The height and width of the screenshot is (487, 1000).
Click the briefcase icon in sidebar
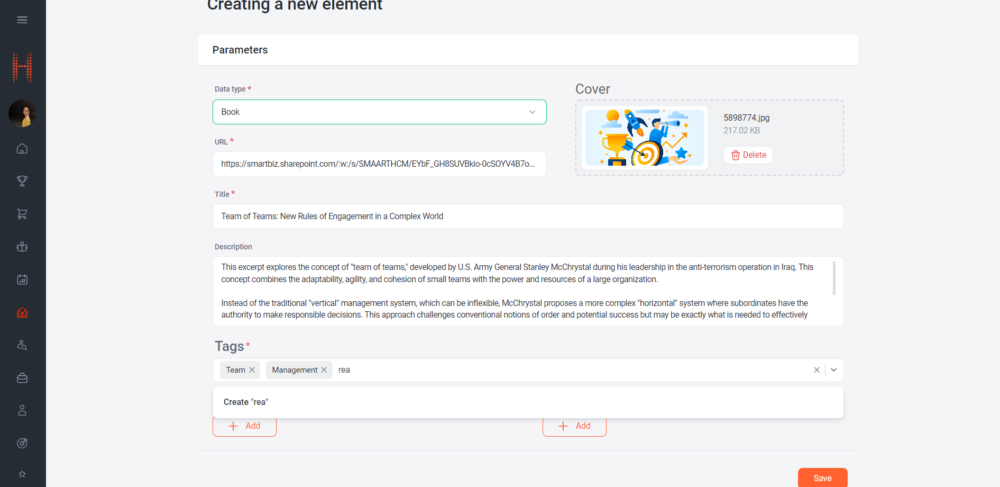[x=22, y=377]
